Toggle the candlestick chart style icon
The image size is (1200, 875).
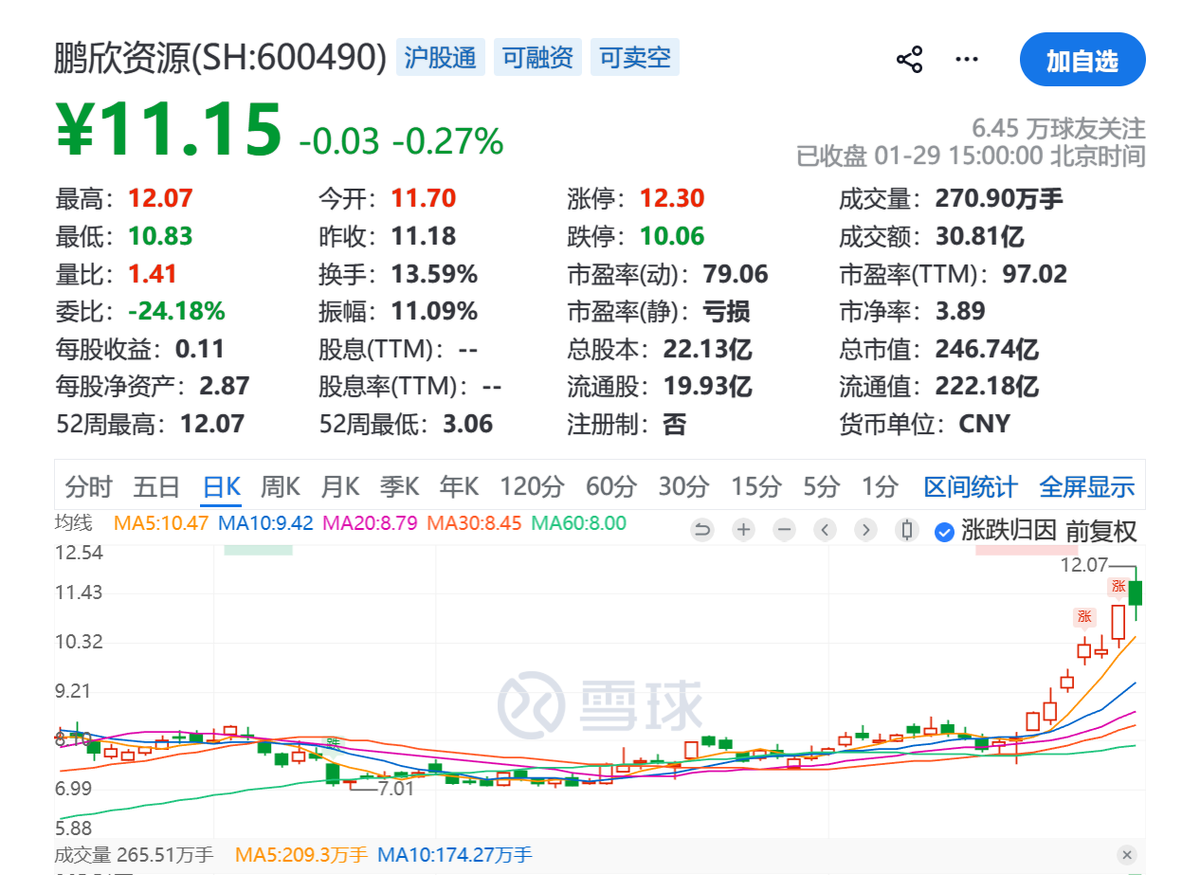pyautogui.click(x=907, y=530)
